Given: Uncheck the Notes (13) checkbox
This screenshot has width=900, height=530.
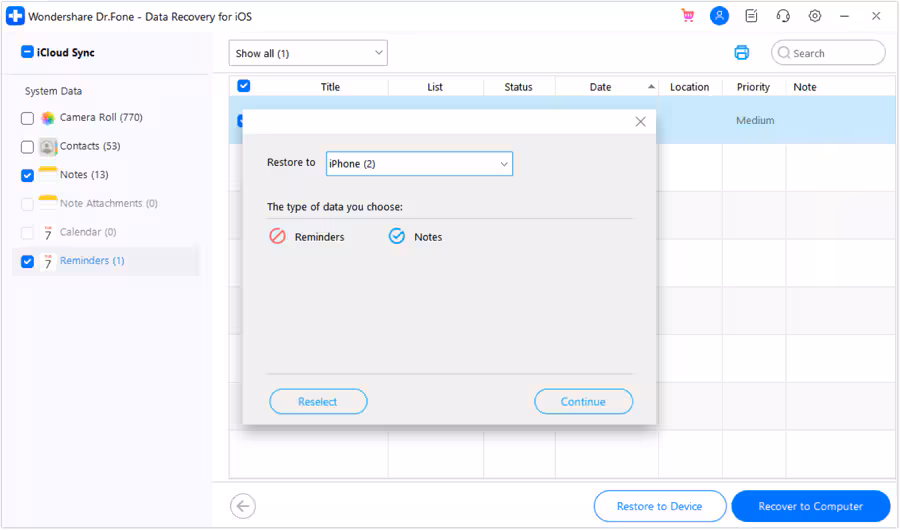Looking at the screenshot, I should pos(27,175).
